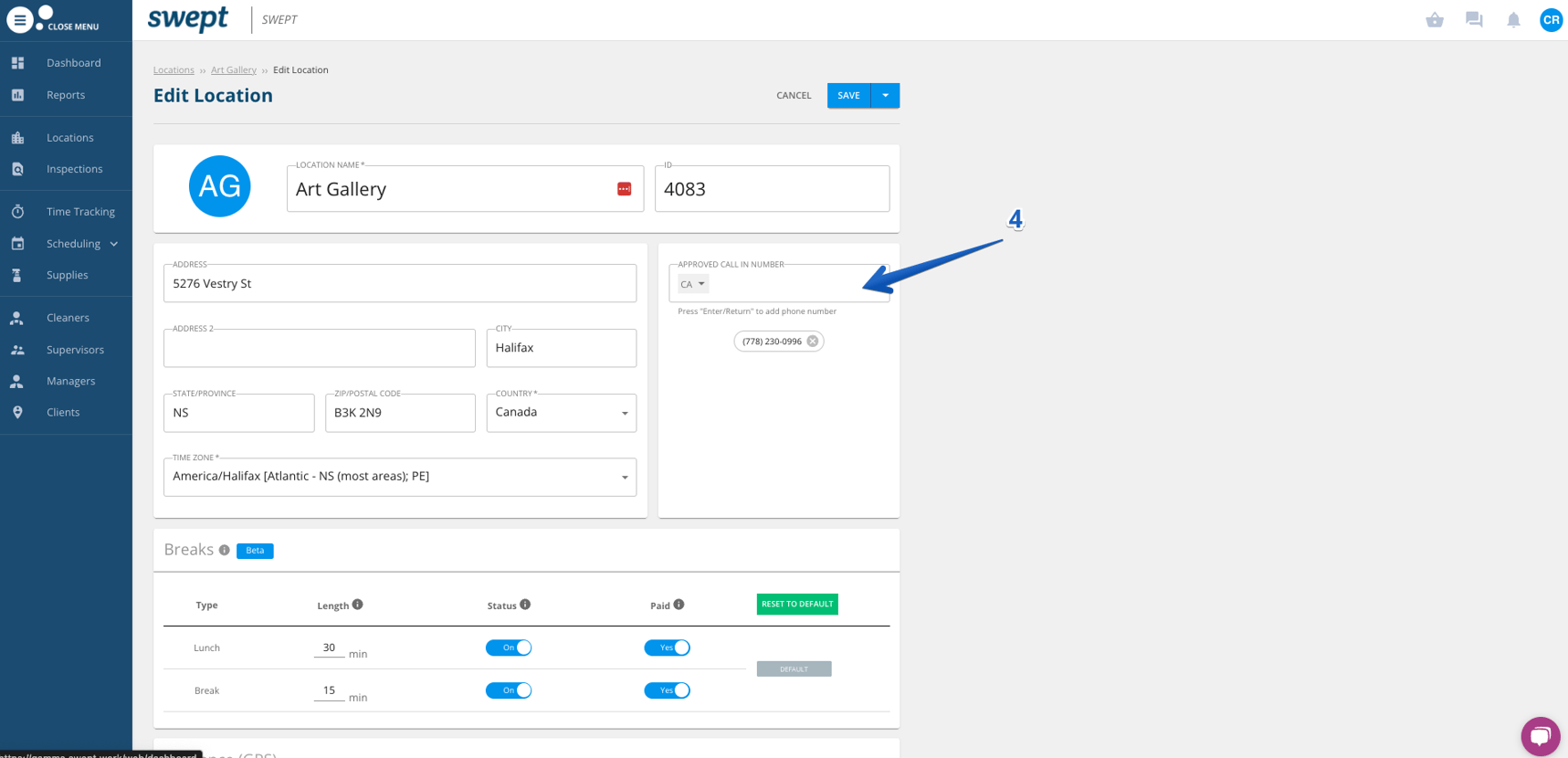
Task: Open Supplies in the sidebar
Action: pos(66,275)
